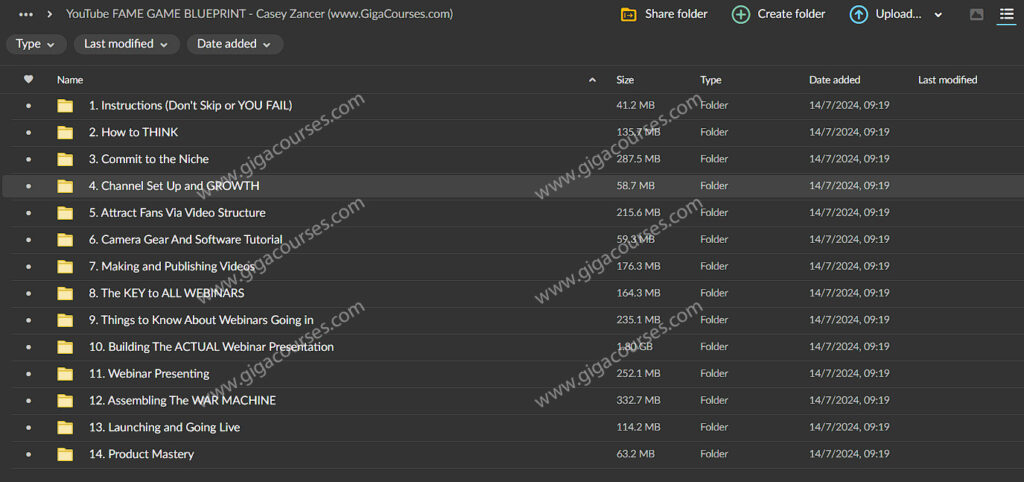The width and height of the screenshot is (1024, 482).
Task: Click the Name sort arrow
Action: pyautogui.click(x=592, y=80)
